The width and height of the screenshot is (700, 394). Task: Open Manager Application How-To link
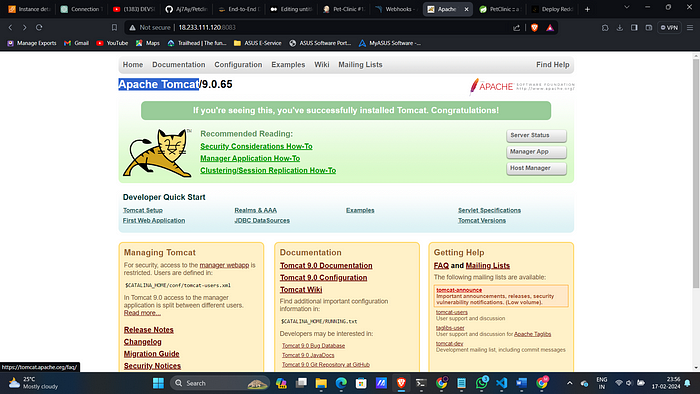pos(250,158)
